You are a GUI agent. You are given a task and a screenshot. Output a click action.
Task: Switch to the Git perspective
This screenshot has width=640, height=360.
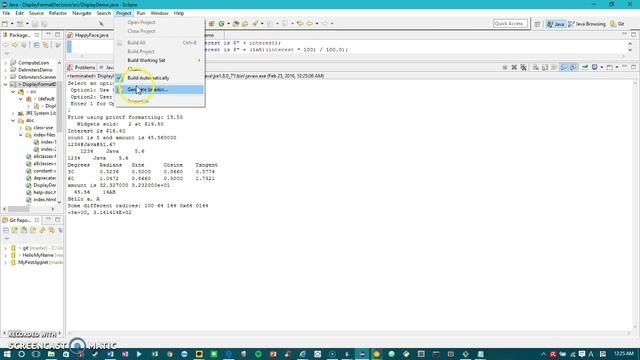point(617,24)
